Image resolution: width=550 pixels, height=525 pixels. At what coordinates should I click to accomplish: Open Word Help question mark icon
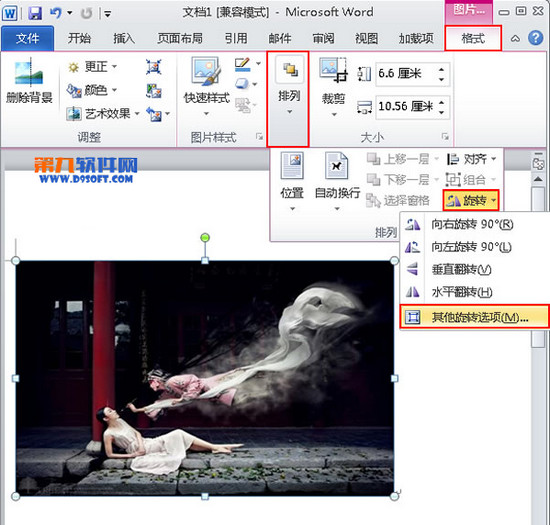535,38
